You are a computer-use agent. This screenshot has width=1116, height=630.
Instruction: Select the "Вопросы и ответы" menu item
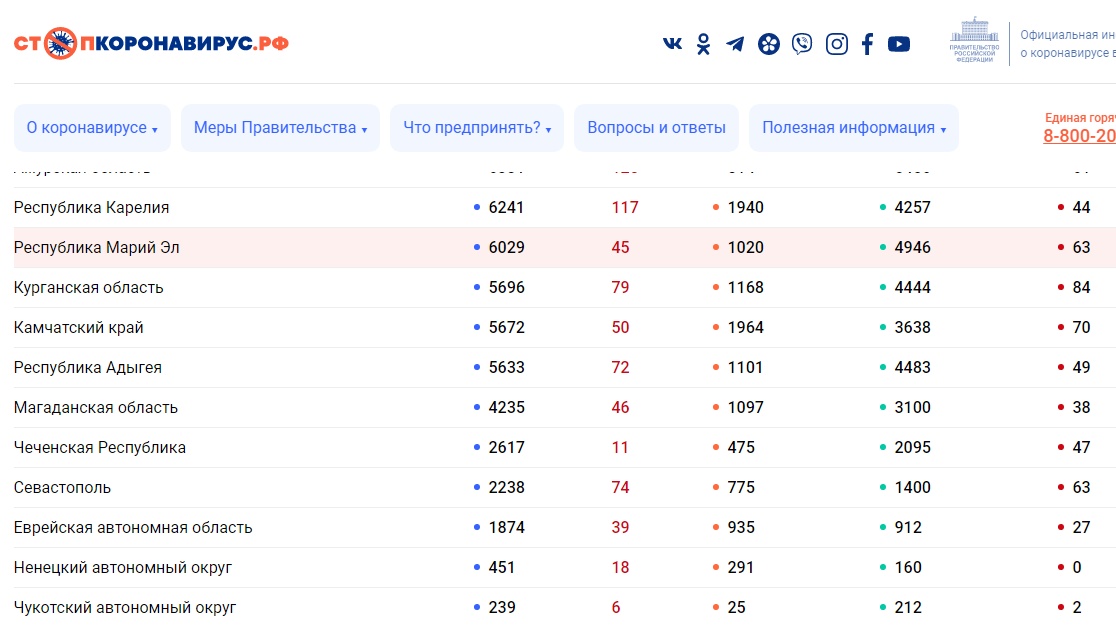(656, 128)
